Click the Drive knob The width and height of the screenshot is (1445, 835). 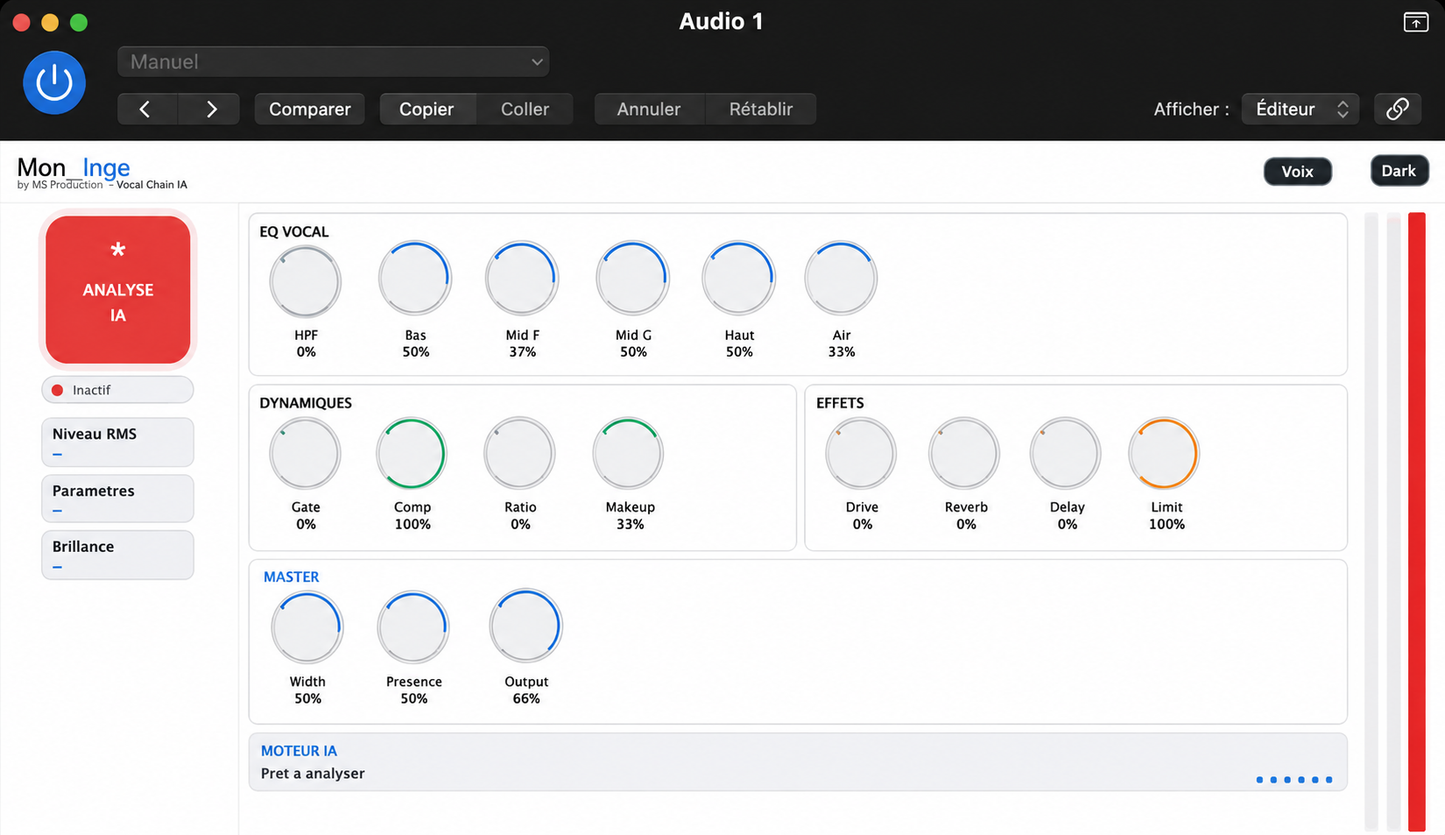pos(861,453)
